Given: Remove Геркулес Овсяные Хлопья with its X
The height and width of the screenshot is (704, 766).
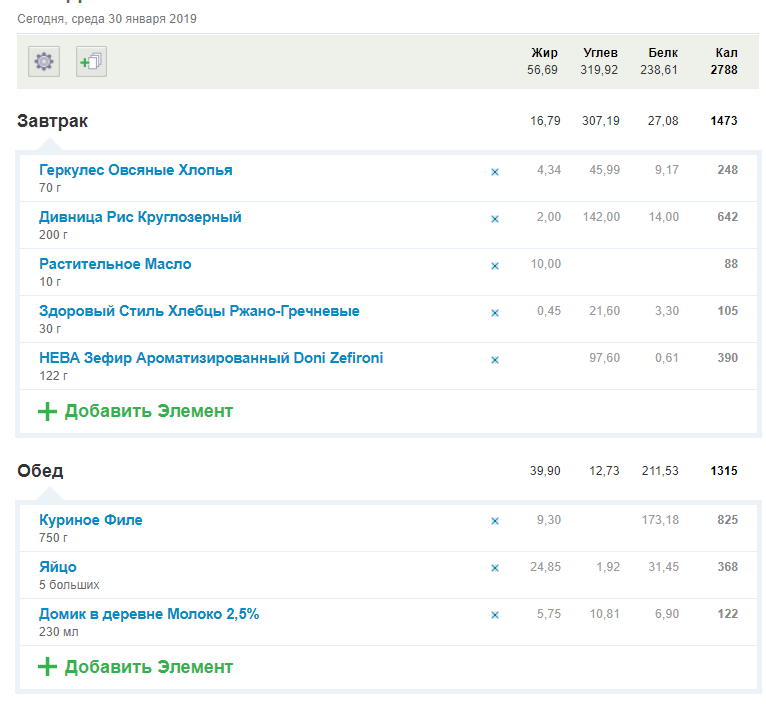Looking at the screenshot, I should pos(494,172).
